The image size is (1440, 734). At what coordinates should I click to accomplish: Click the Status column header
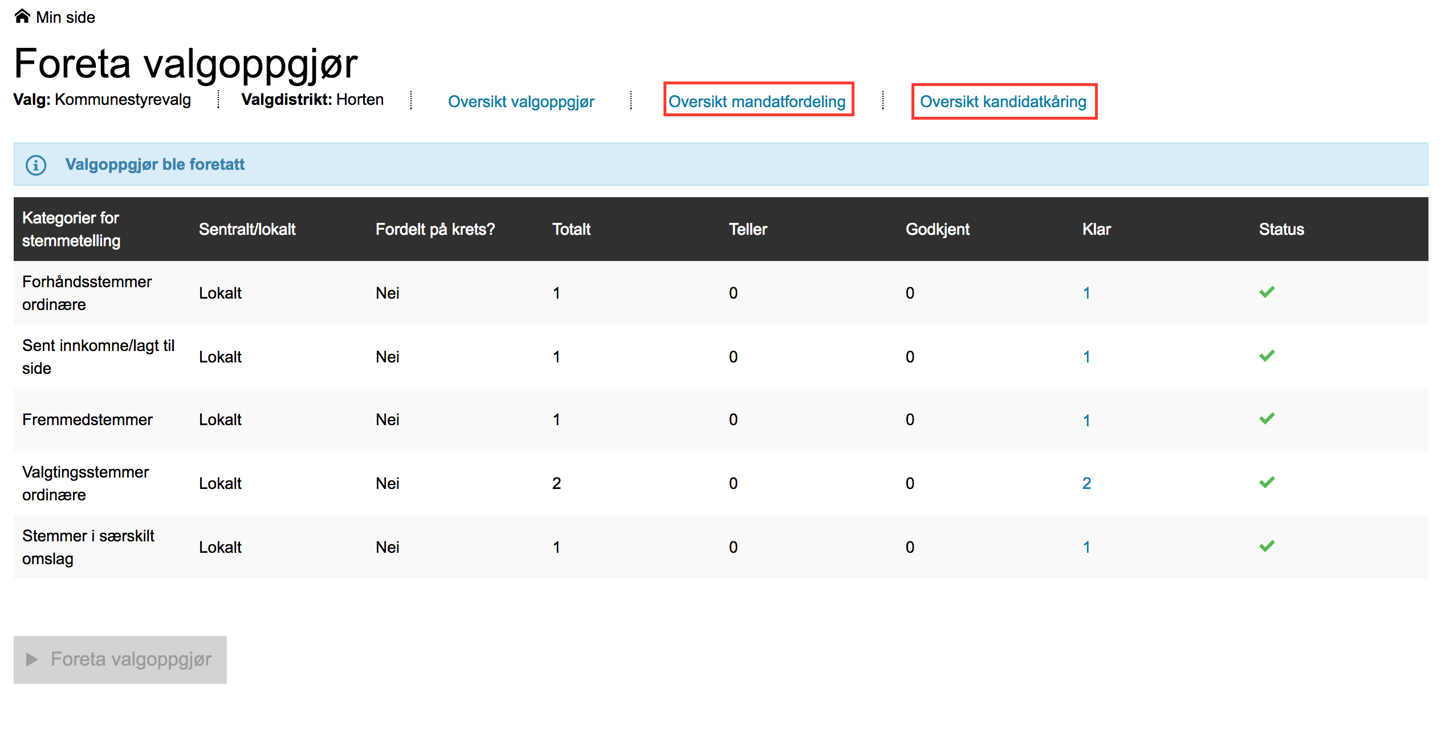1281,230
